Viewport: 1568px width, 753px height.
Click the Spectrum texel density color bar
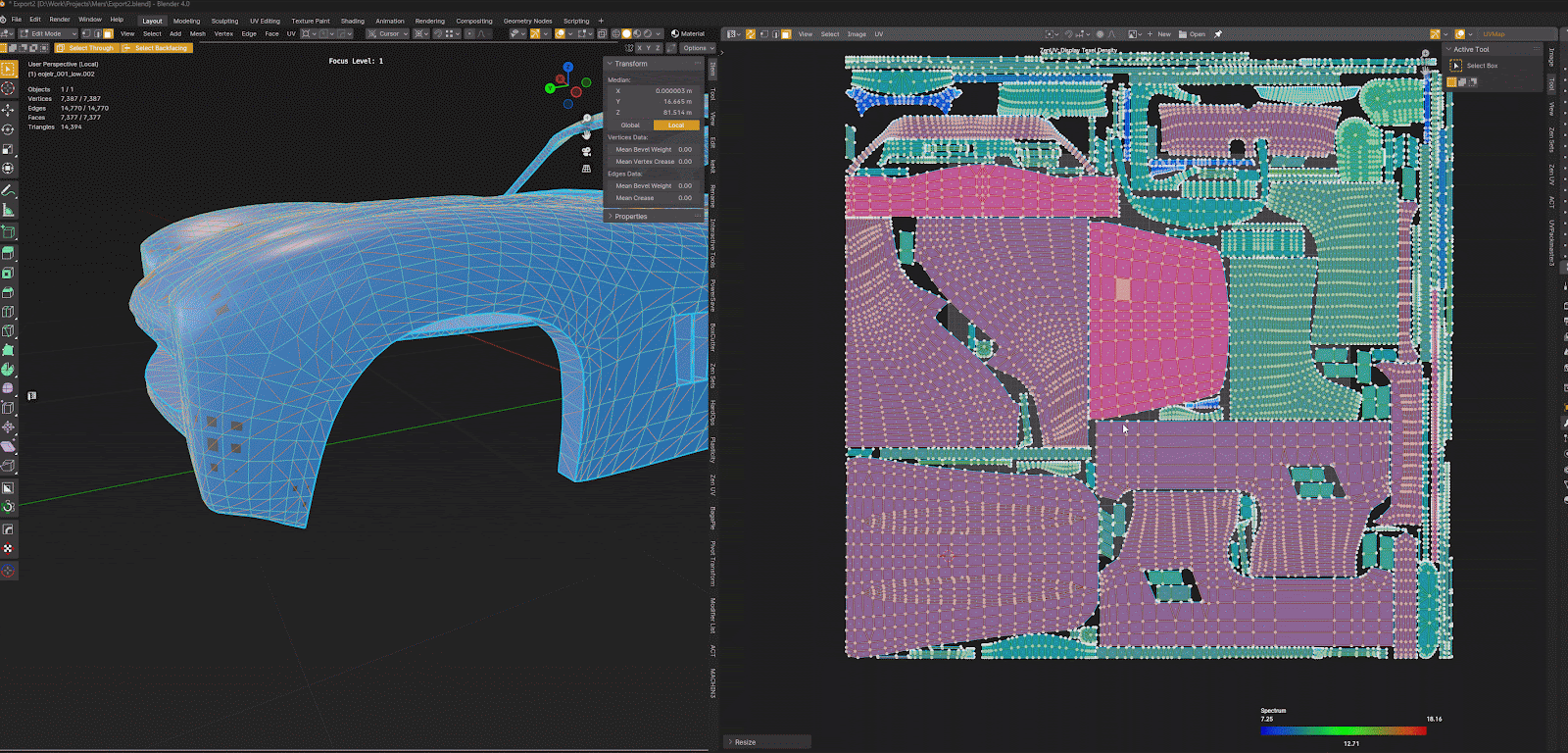click(1343, 730)
